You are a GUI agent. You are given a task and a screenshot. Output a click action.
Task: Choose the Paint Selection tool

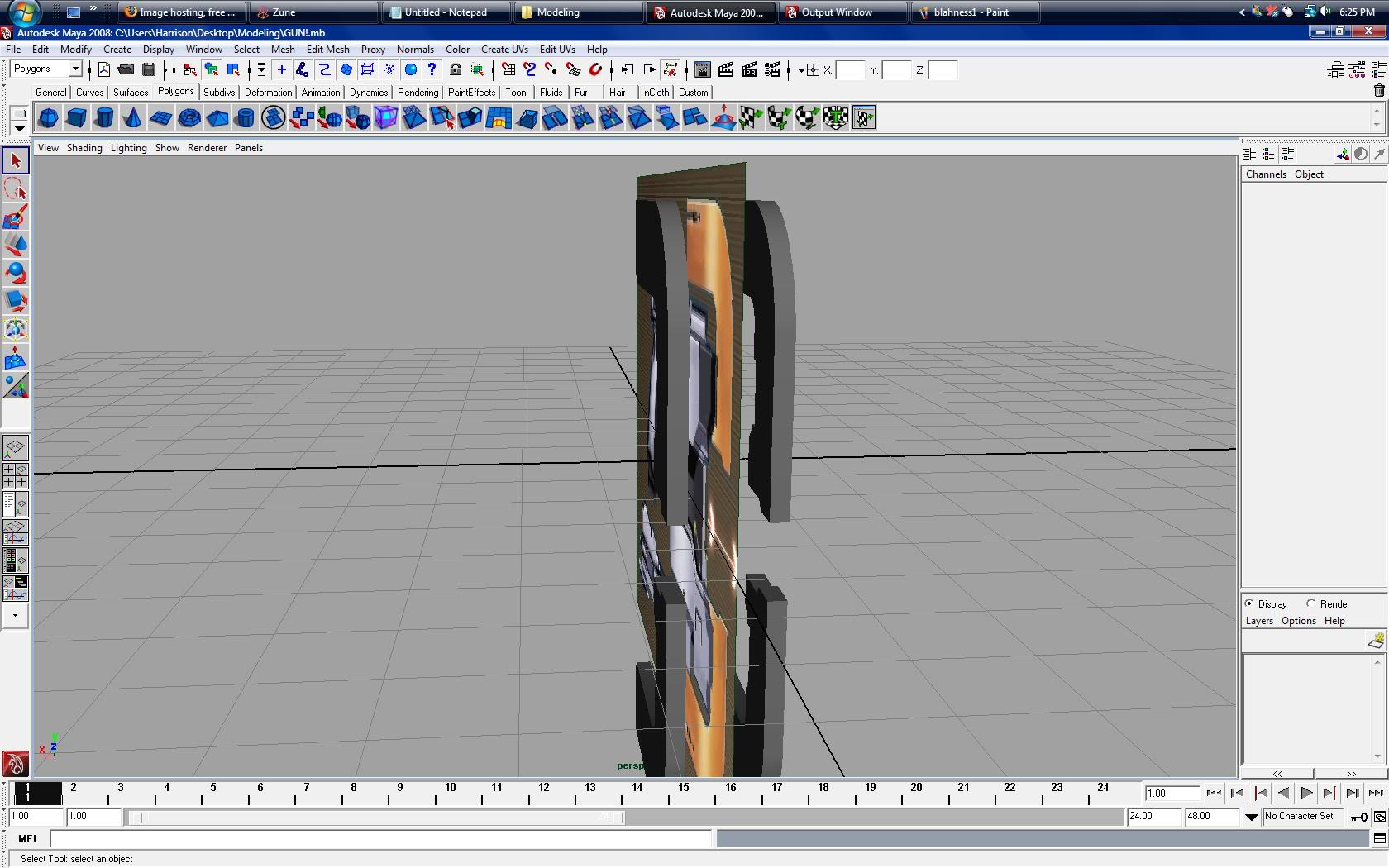pyautogui.click(x=16, y=217)
